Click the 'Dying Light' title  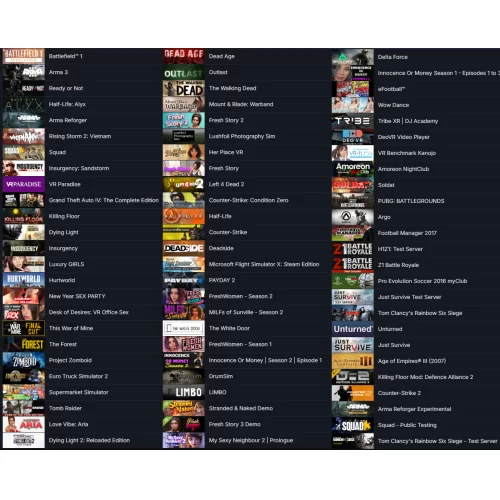[x=64, y=232]
